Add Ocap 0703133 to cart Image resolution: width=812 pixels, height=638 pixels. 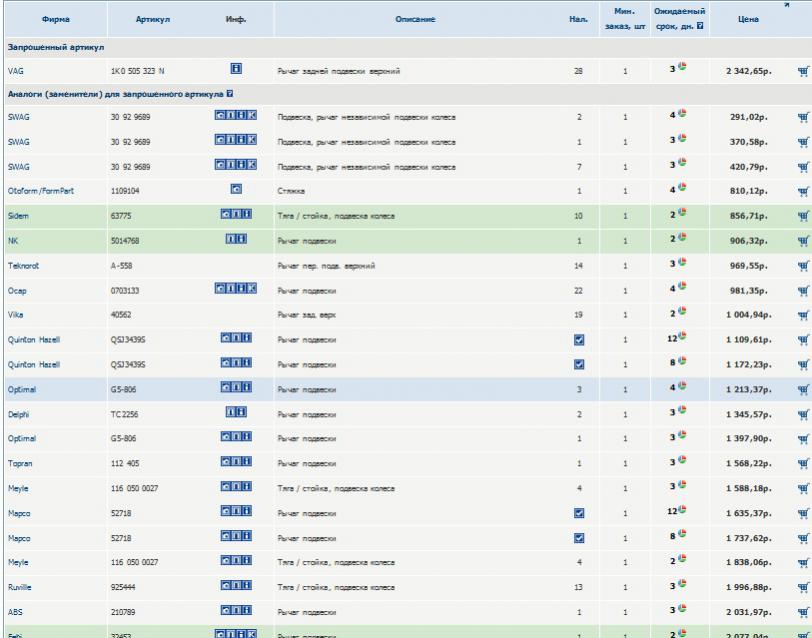(x=803, y=291)
